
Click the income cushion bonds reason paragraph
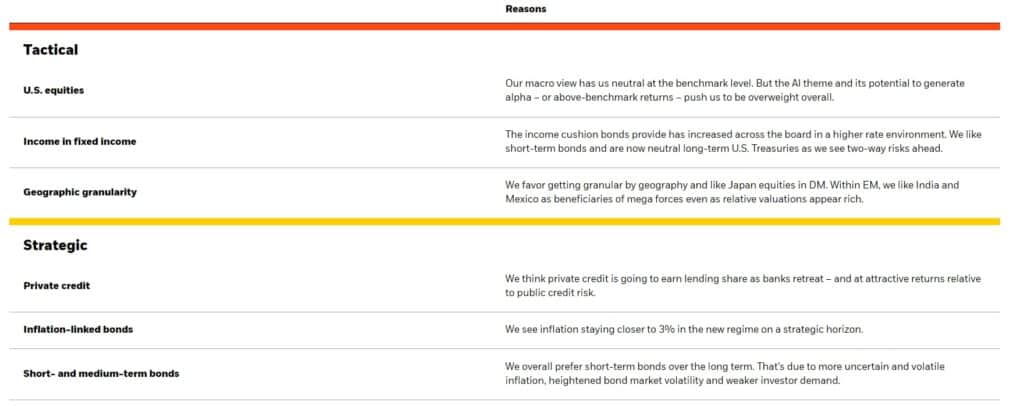(x=735, y=141)
